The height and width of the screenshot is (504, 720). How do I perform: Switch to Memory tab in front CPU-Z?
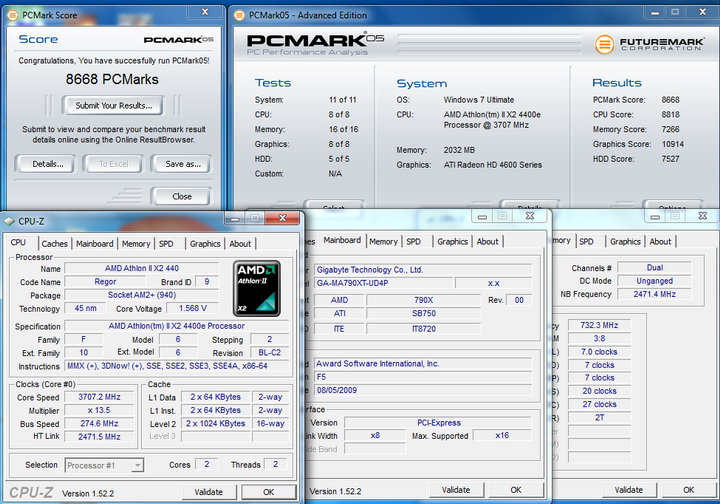click(136, 244)
